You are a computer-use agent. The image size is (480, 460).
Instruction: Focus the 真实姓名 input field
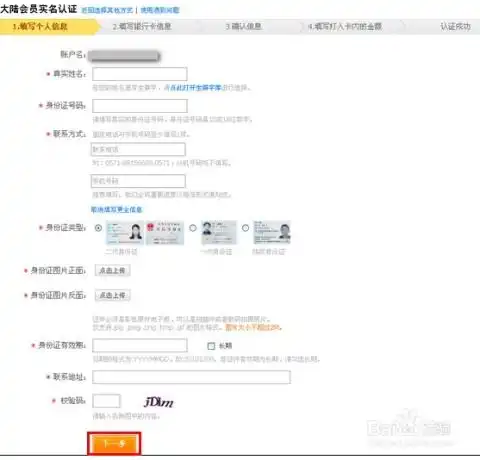[x=140, y=74]
